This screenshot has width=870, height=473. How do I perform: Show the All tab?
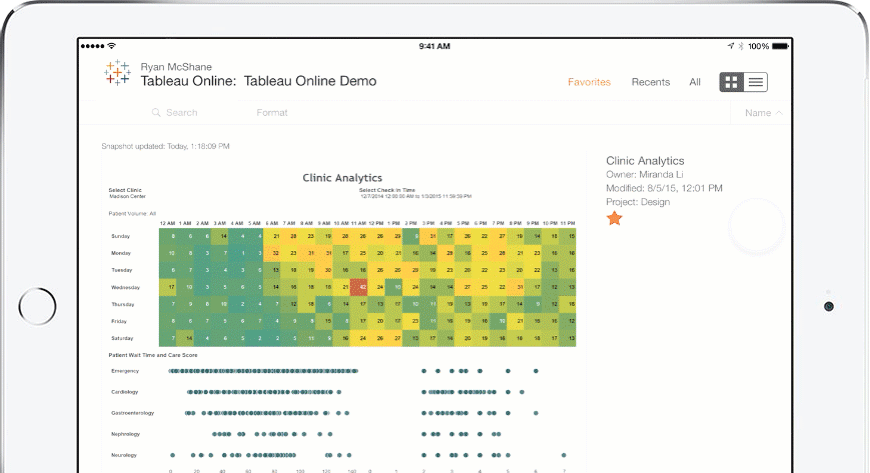pos(695,82)
